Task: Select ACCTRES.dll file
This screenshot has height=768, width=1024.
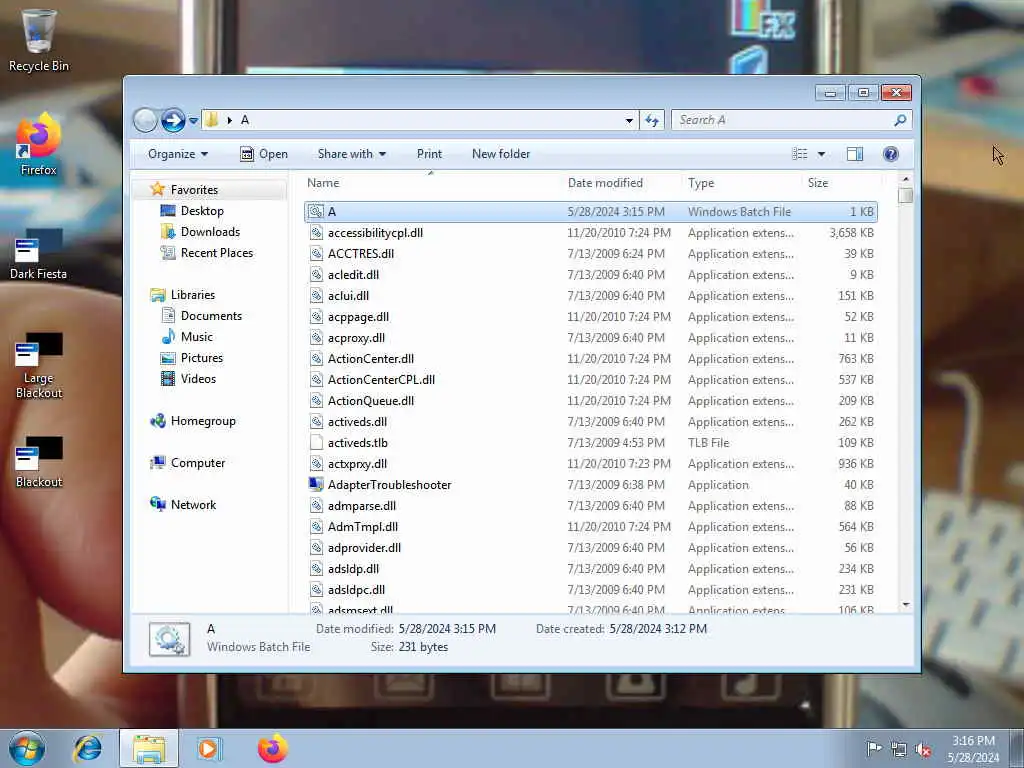Action: point(590,254)
